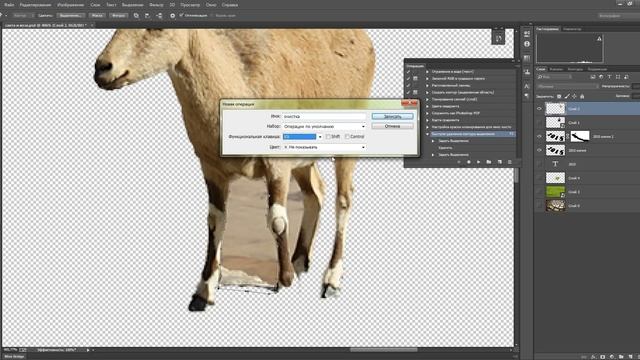640x360 pixels.
Task: Click the Отмена button in the dialog
Action: pos(392,126)
